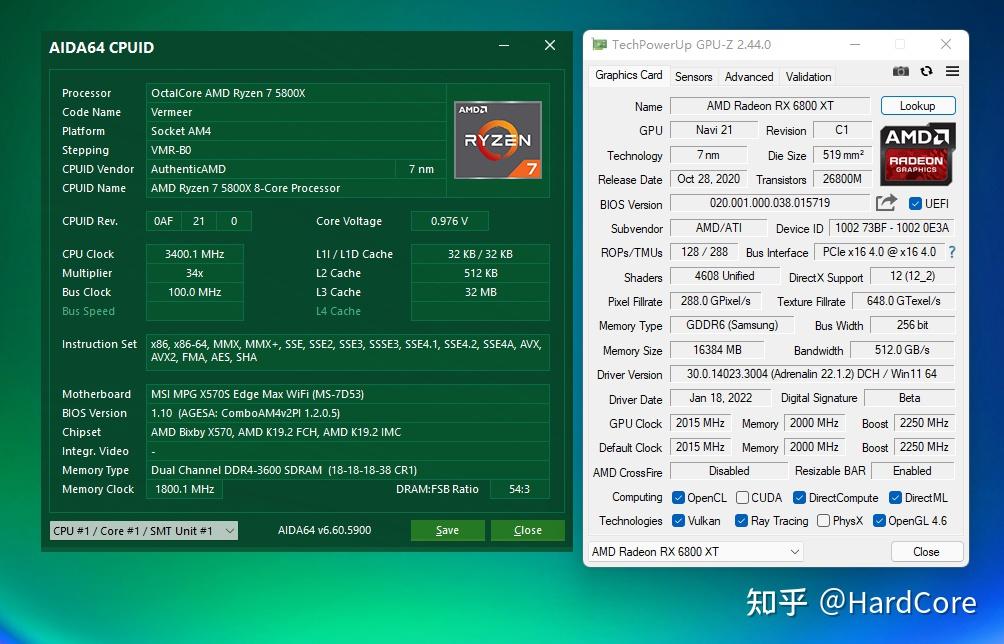The image size is (1004, 644).
Task: Click the Pixel Fillrate value 288.0 GPixel/s
Action: pos(715,301)
